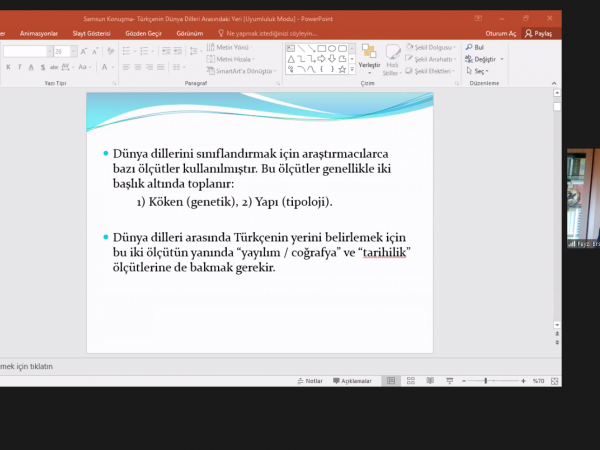
Task: Open the Yerleştir (Arrange) menu
Action: pyautogui.click(x=369, y=59)
